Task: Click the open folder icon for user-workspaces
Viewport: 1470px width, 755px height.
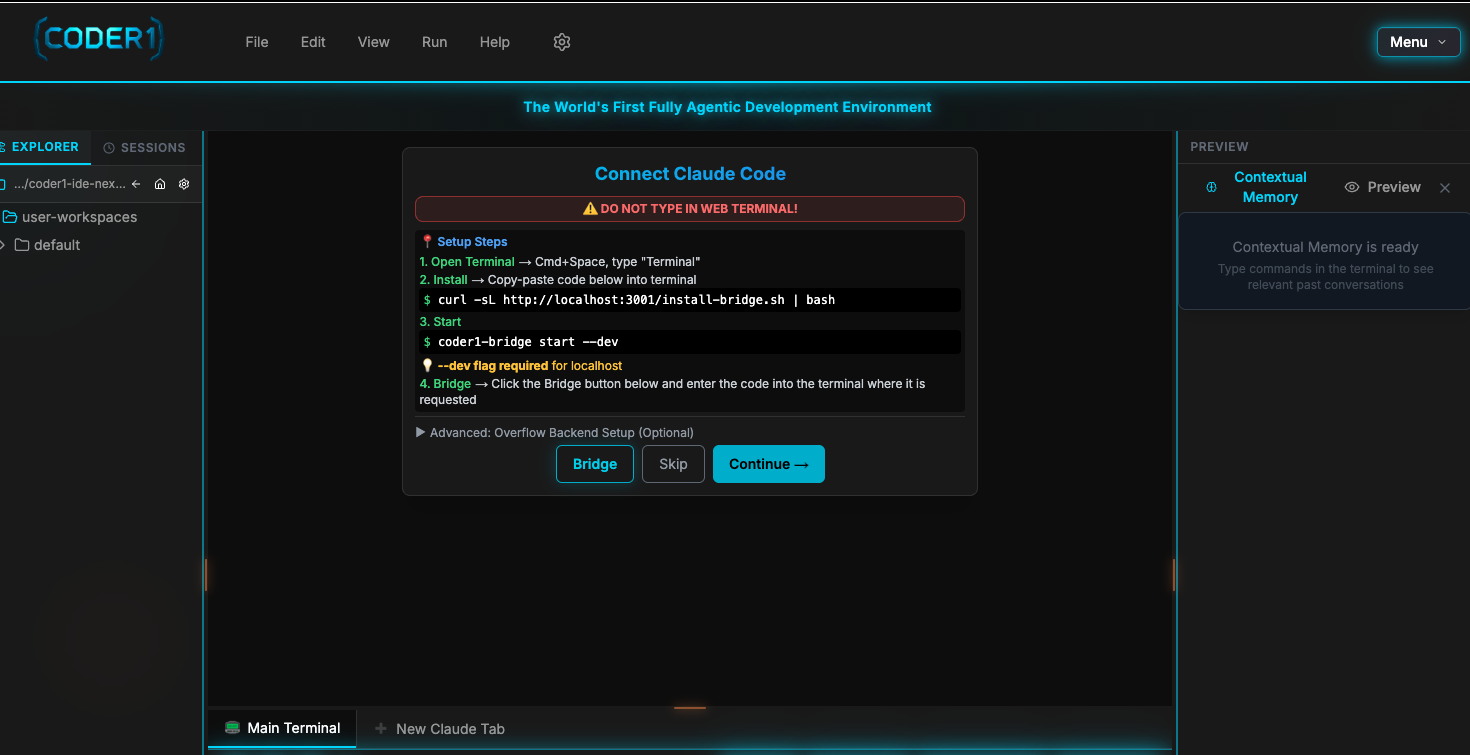Action: click(x=10, y=217)
